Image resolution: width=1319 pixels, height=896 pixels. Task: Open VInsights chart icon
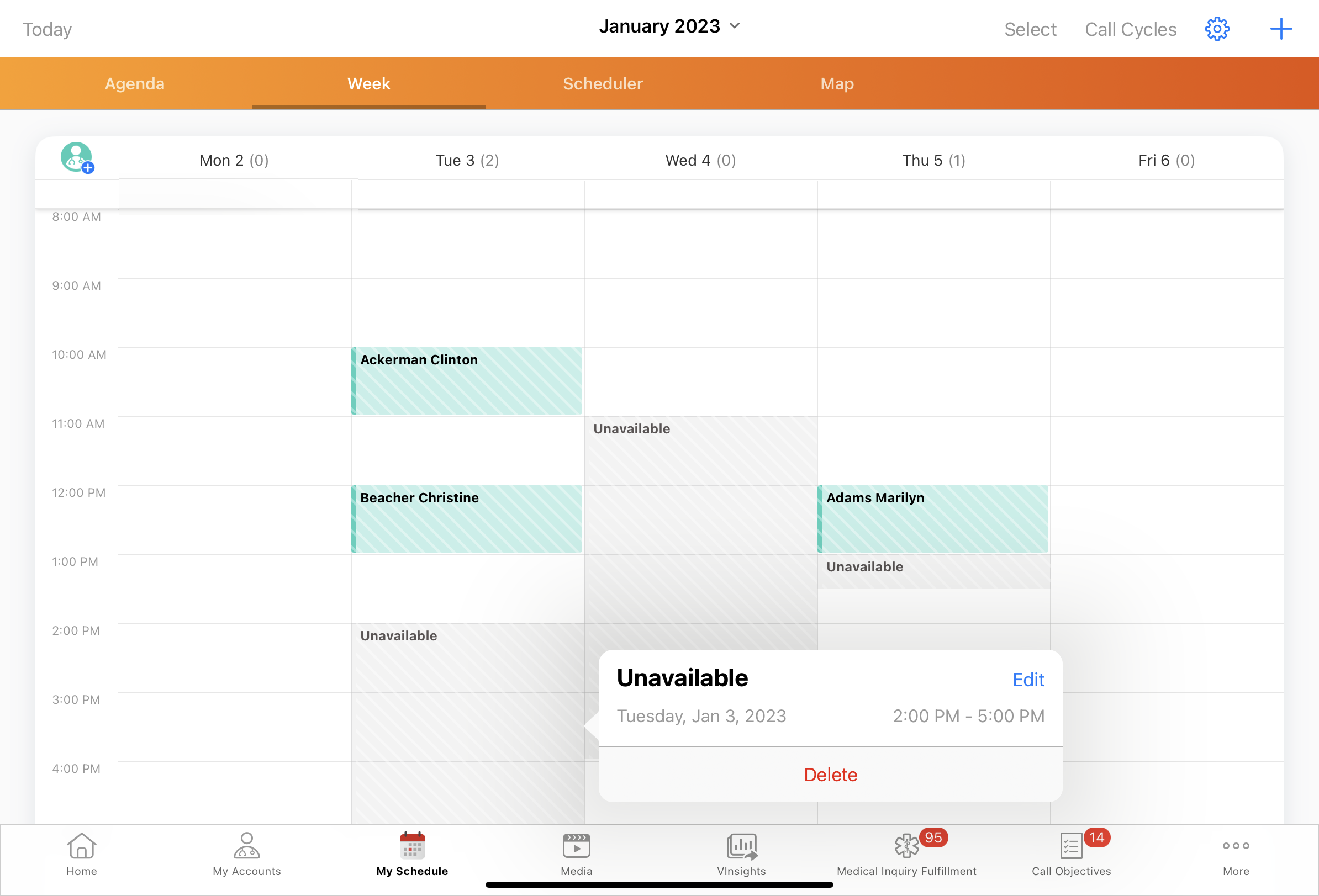click(741, 846)
